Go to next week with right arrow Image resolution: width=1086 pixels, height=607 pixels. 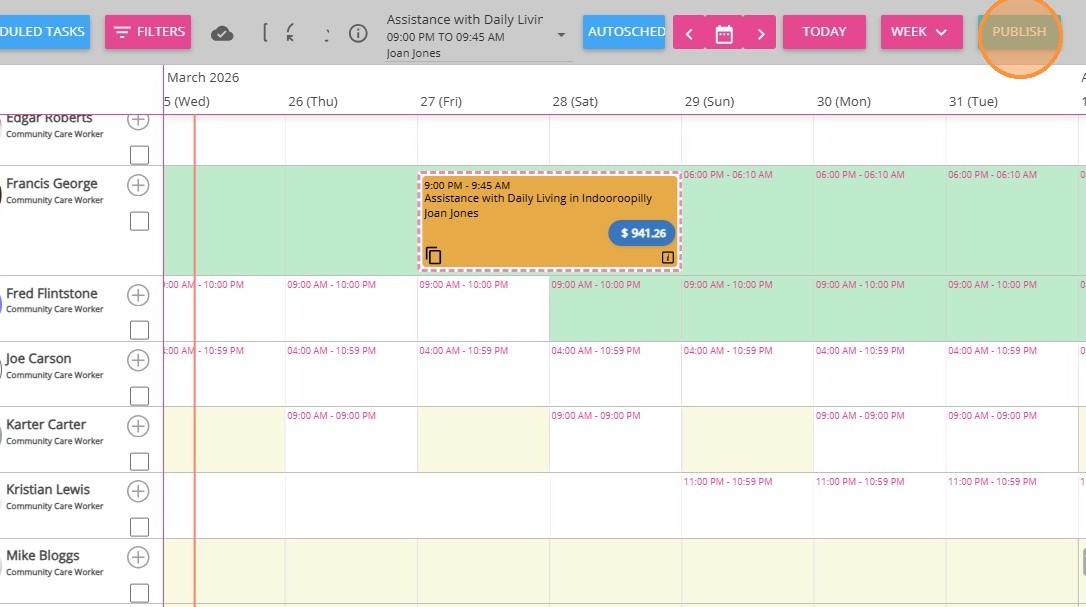click(x=760, y=34)
